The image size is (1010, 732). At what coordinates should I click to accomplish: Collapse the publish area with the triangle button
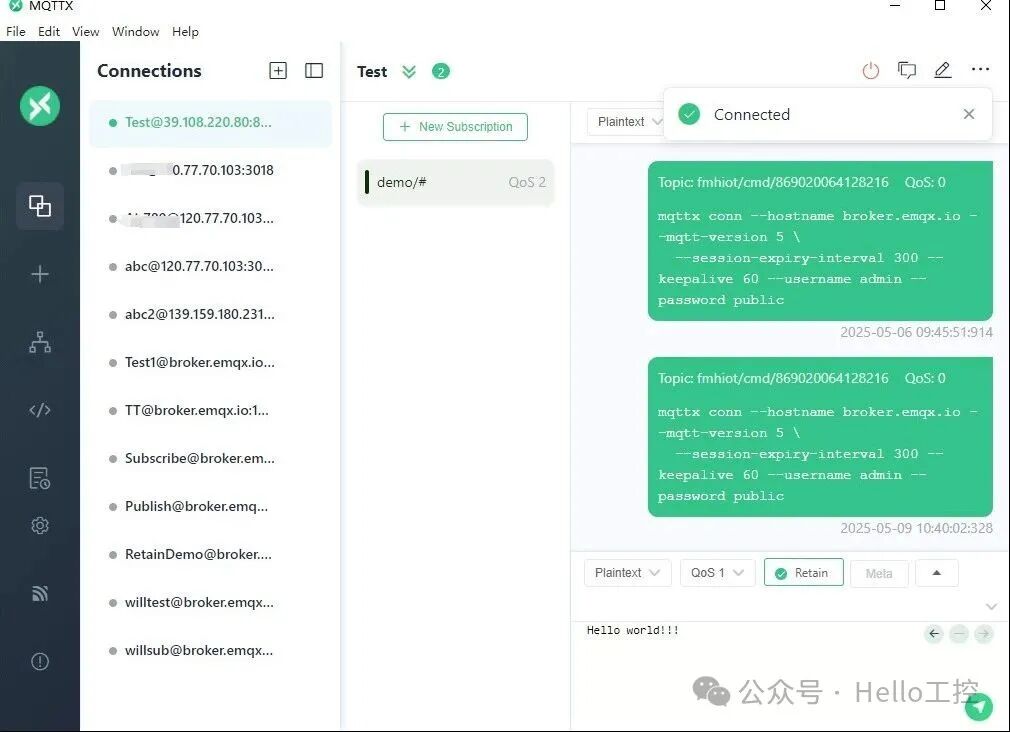[937, 573]
